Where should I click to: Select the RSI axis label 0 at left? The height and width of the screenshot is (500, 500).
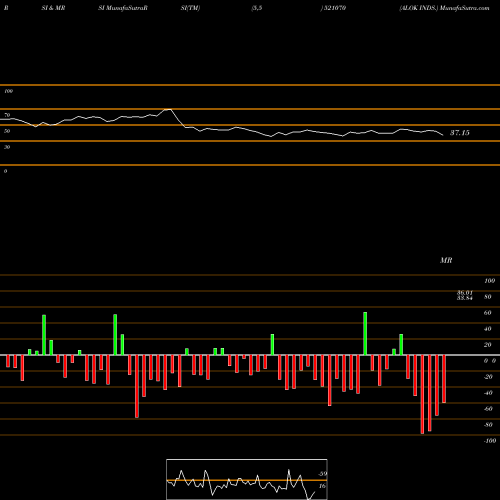[x=5, y=171]
